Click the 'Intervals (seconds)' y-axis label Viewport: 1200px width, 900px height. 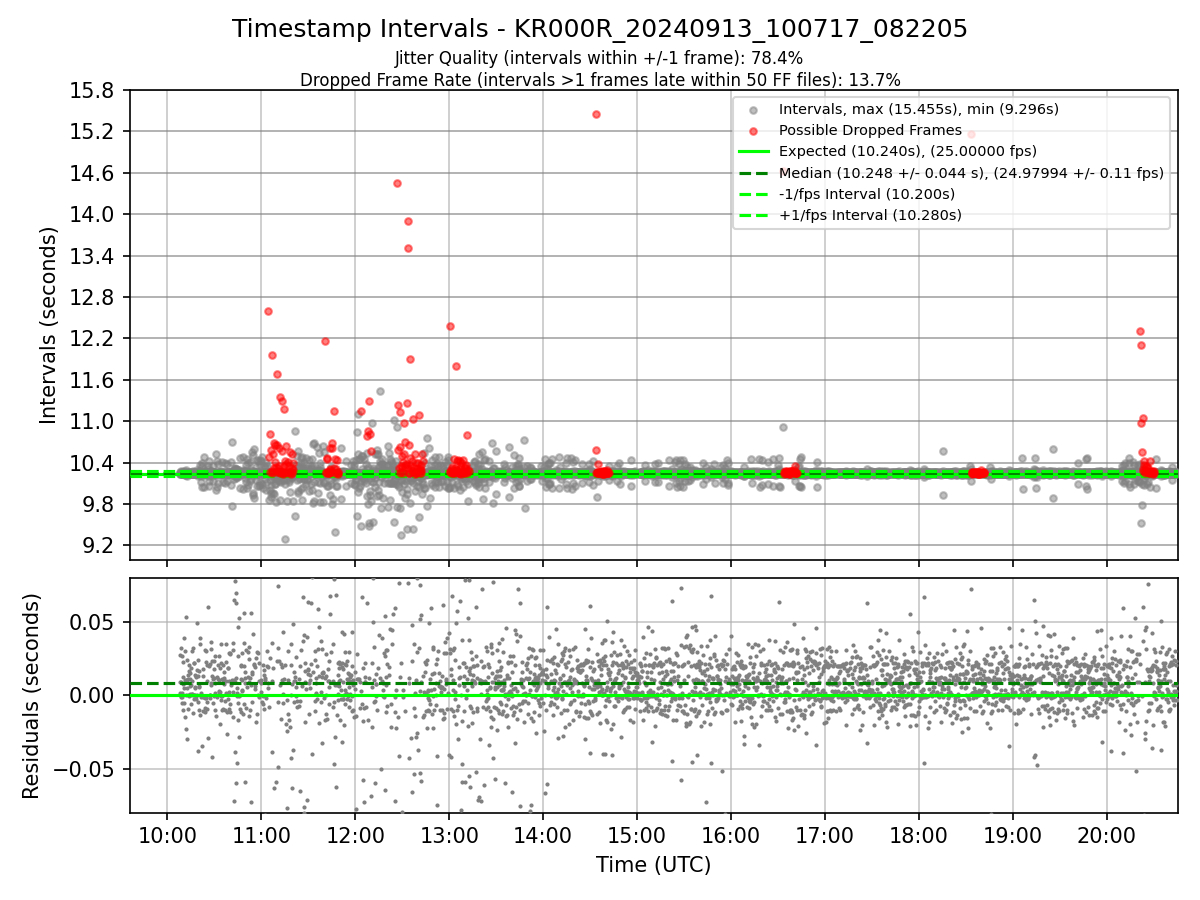click(x=49, y=325)
